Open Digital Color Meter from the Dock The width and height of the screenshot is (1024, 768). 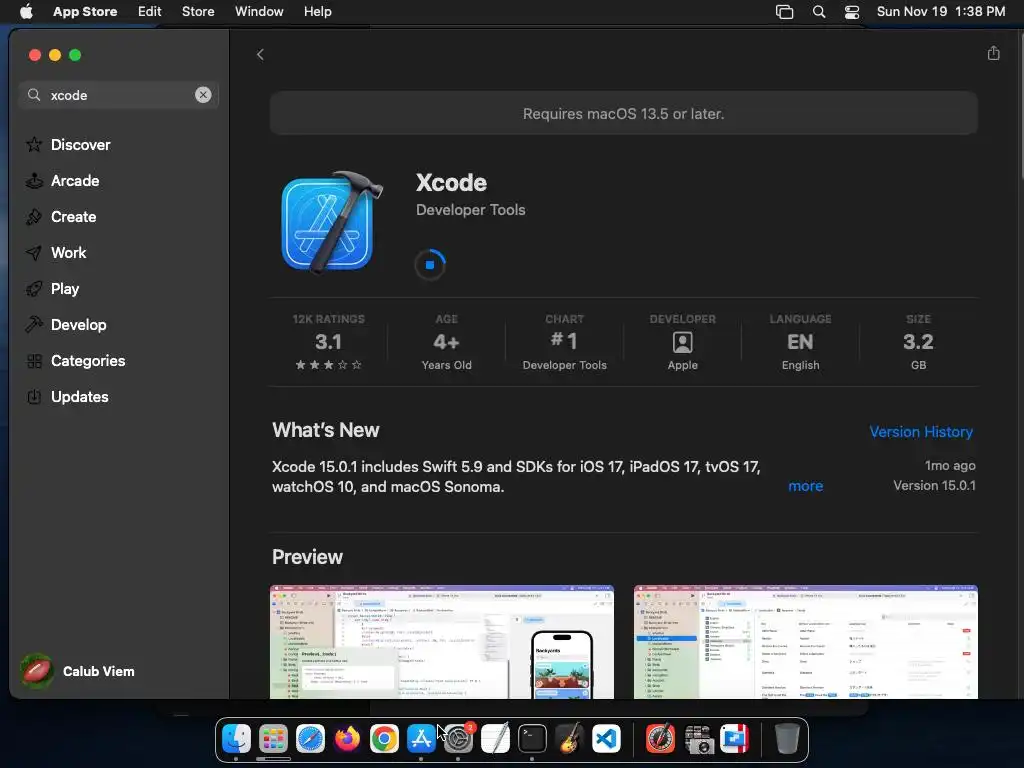coord(660,739)
